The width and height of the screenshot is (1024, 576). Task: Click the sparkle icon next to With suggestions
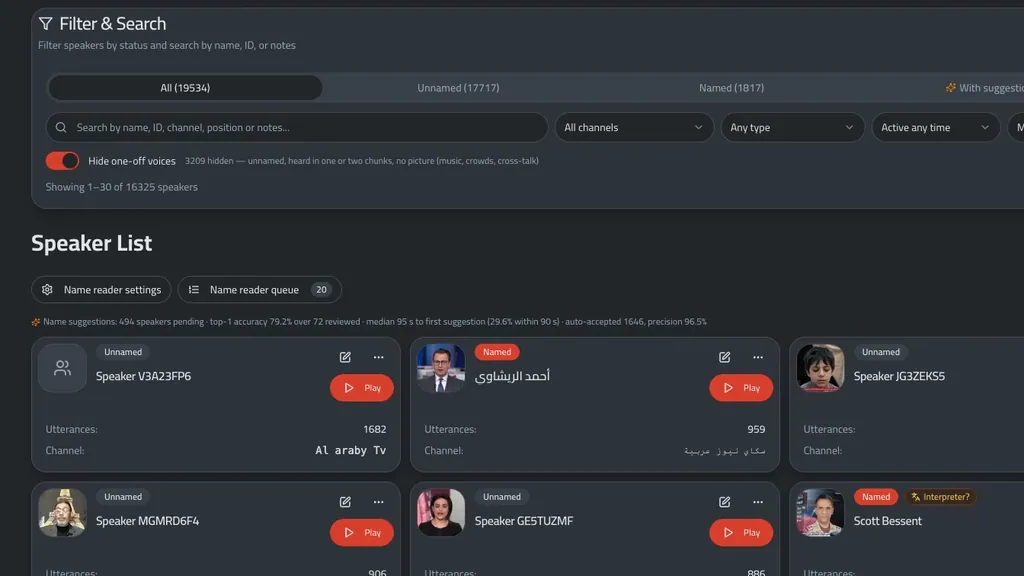click(951, 88)
